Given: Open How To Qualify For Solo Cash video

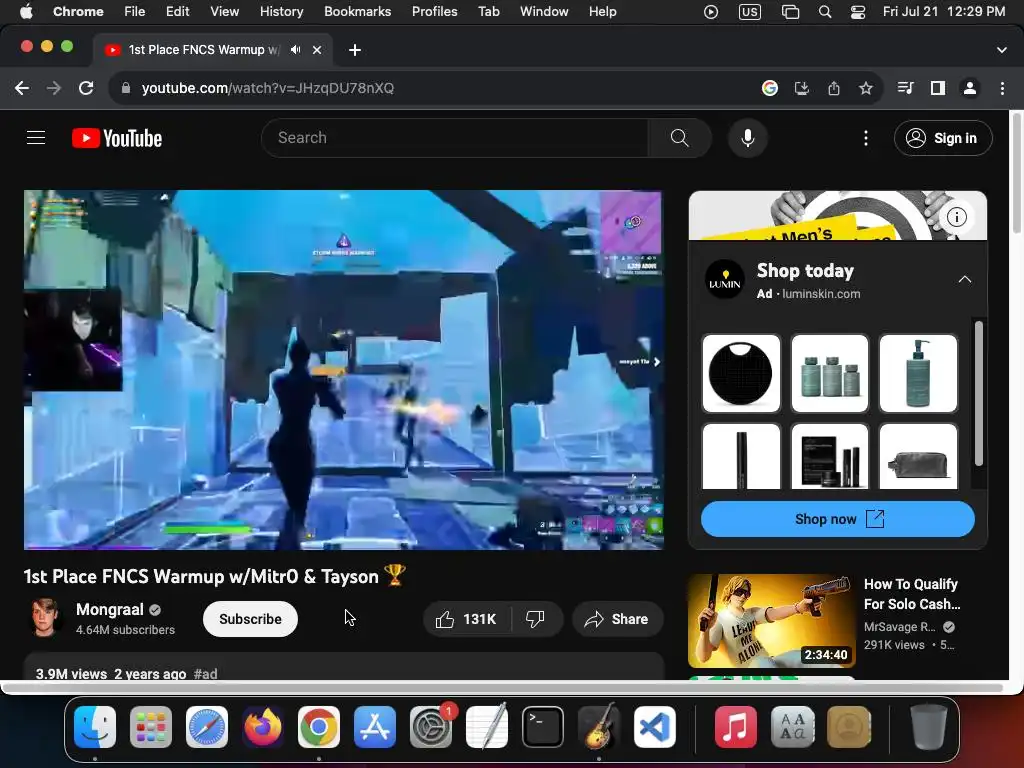Looking at the screenshot, I should pos(912,594).
